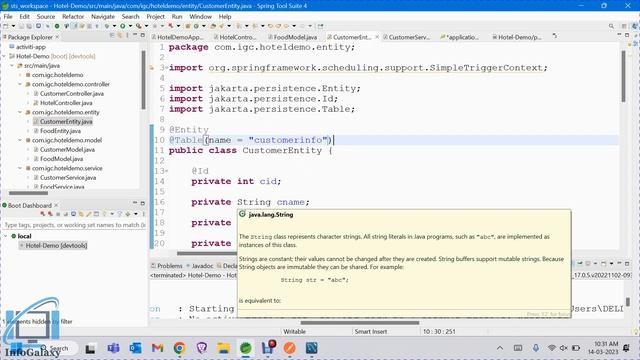The width and height of the screenshot is (640, 360).
Task: Click the open console icon in Boot Dashboard
Action: (73, 213)
